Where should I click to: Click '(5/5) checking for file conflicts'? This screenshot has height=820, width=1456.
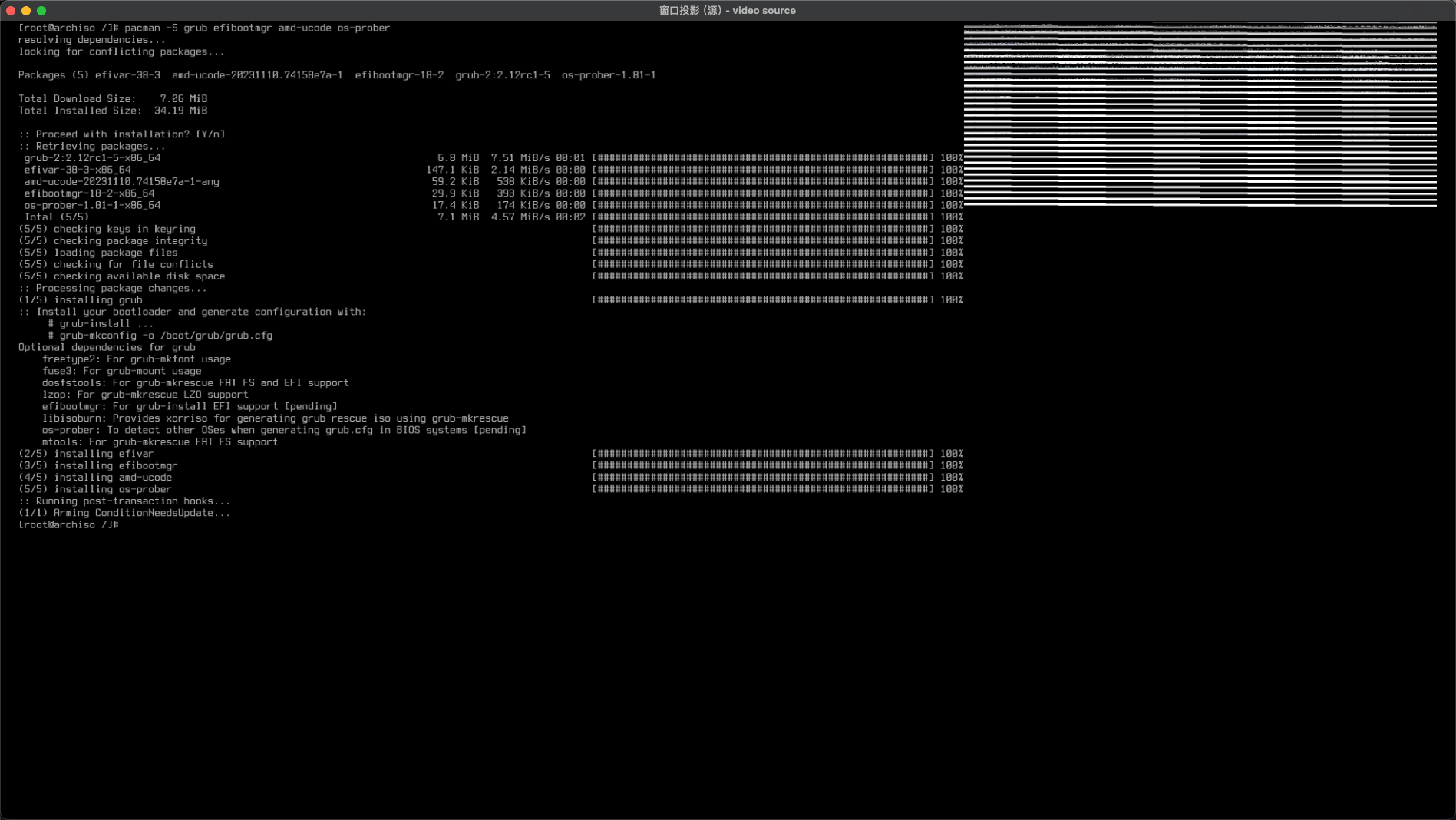click(x=116, y=264)
